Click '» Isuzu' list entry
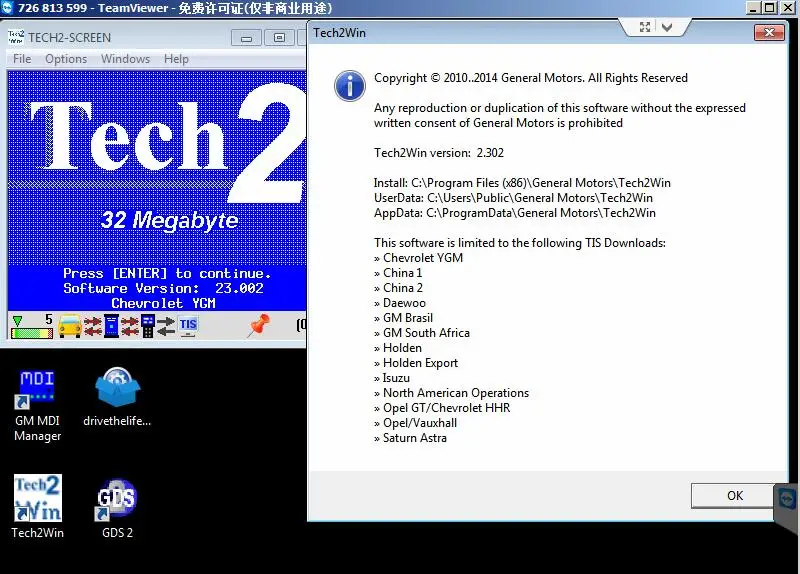 tap(392, 378)
